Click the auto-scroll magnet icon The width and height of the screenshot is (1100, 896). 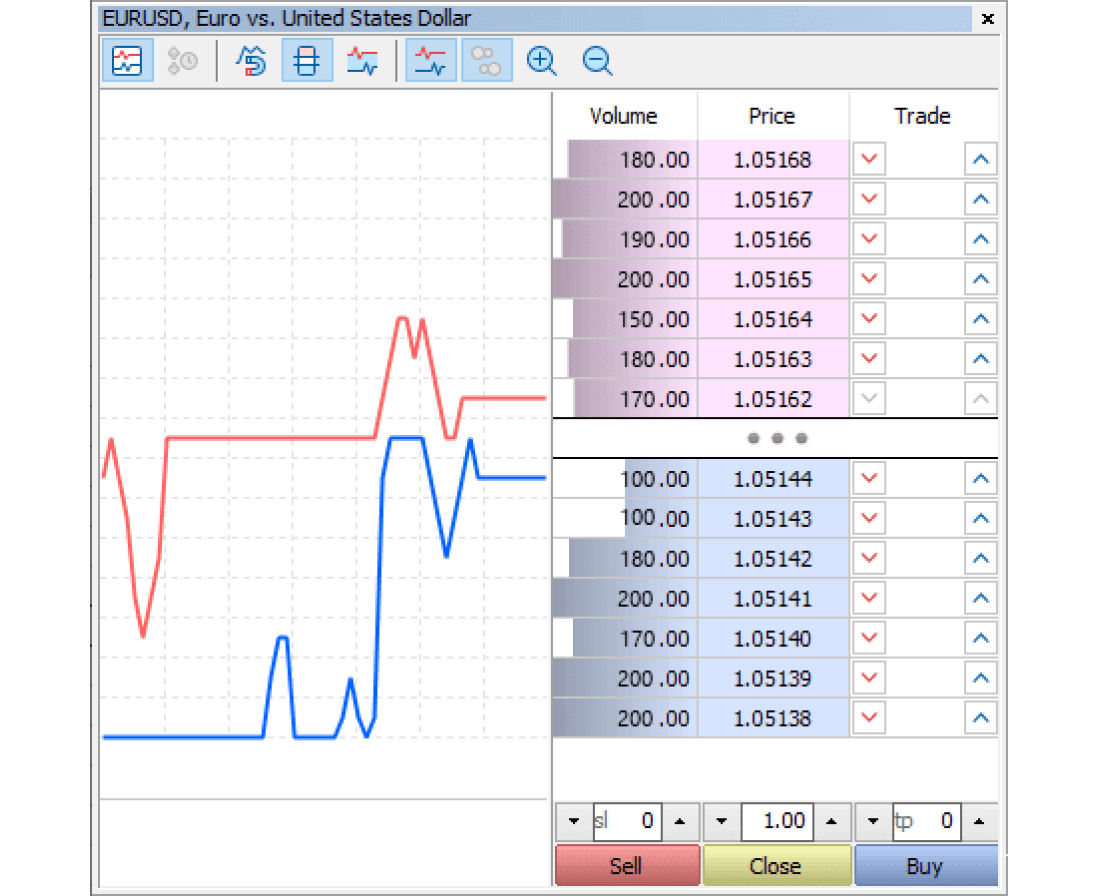[x=251, y=61]
